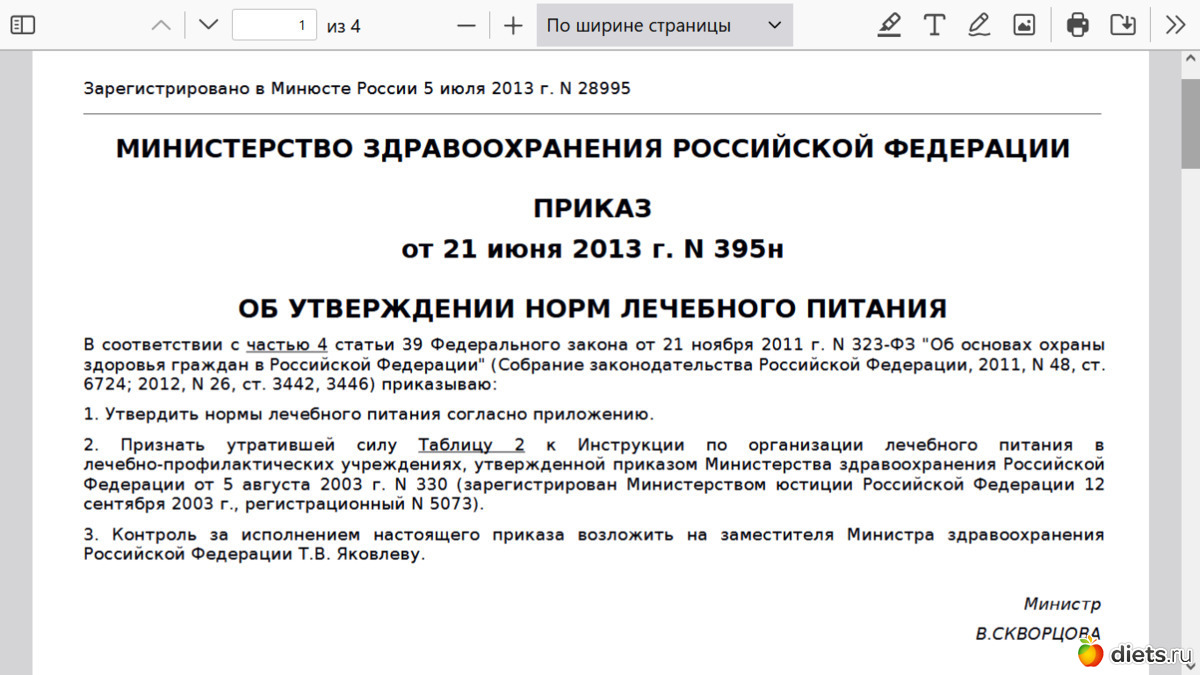Open the 'Таблицу 2' link
Screen dimensions: 1200x675
point(471,445)
